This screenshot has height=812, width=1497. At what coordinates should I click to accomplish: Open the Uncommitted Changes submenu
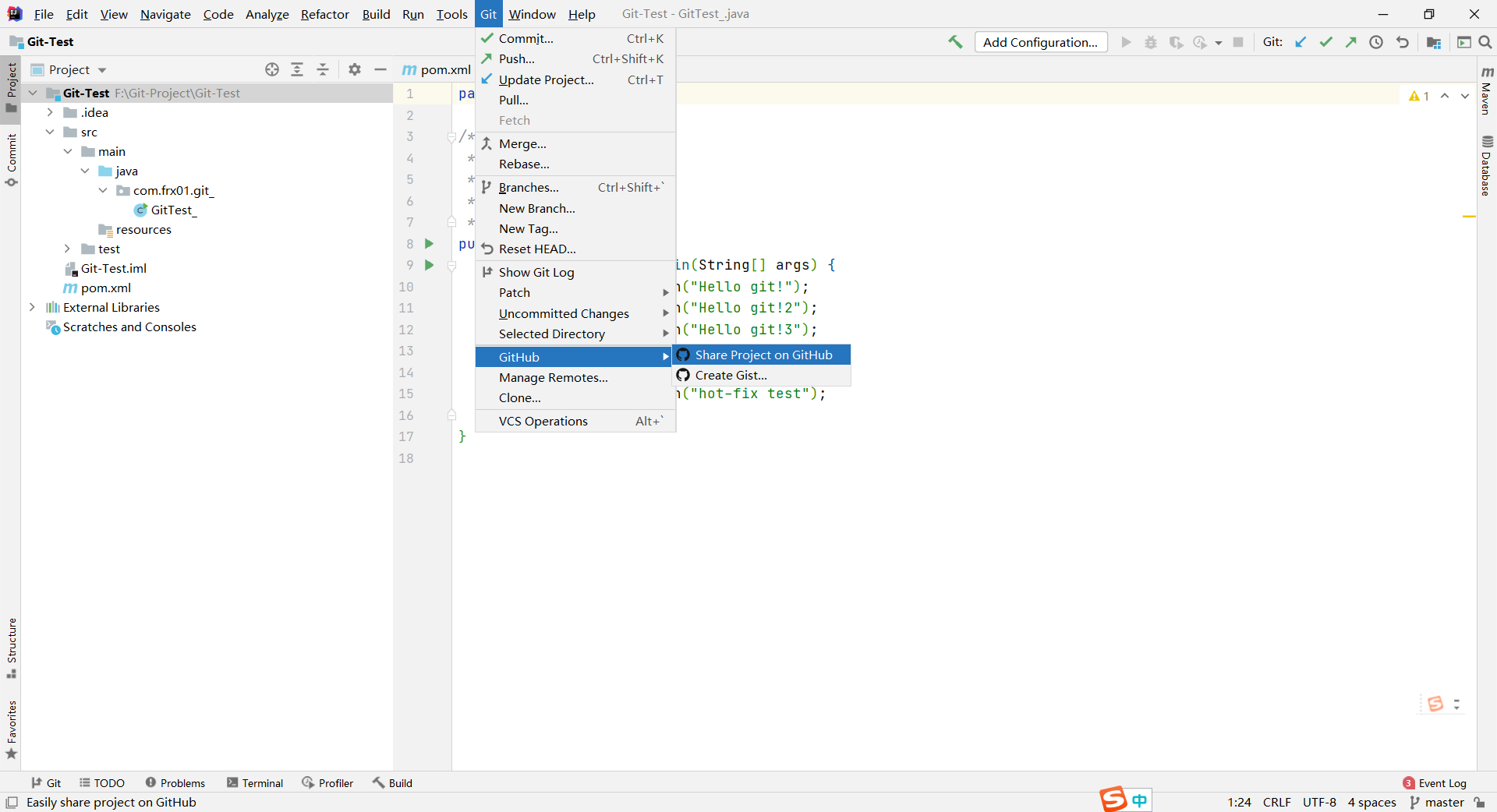pos(575,313)
